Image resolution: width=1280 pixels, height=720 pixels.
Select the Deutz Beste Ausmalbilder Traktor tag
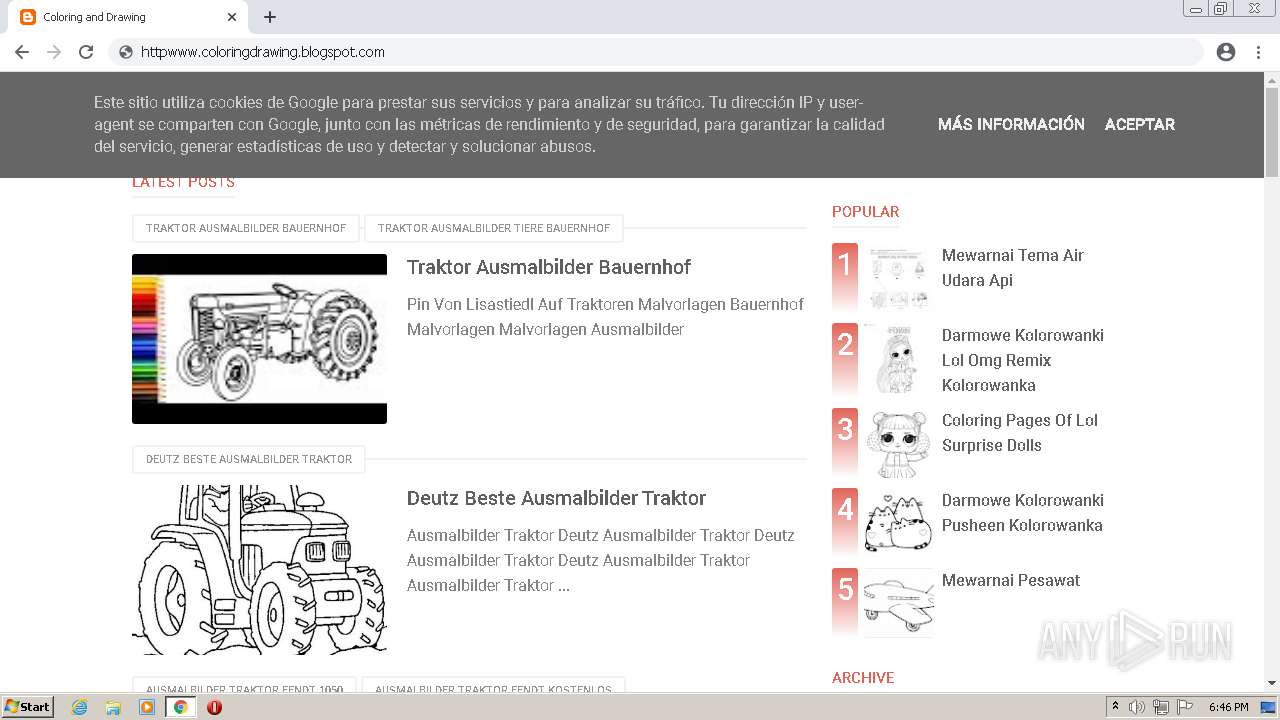249,459
